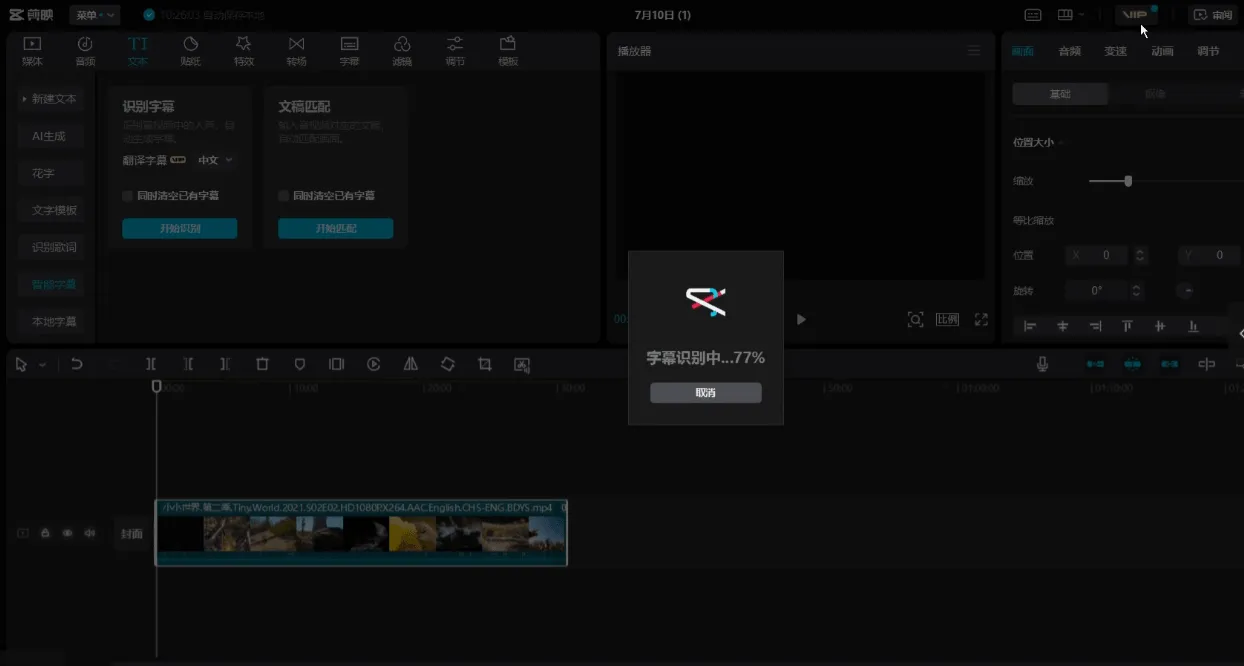This screenshot has height=666, width=1244.
Task: Tick 同时清空已有字幕 under 识别字幕
Action: (127, 196)
